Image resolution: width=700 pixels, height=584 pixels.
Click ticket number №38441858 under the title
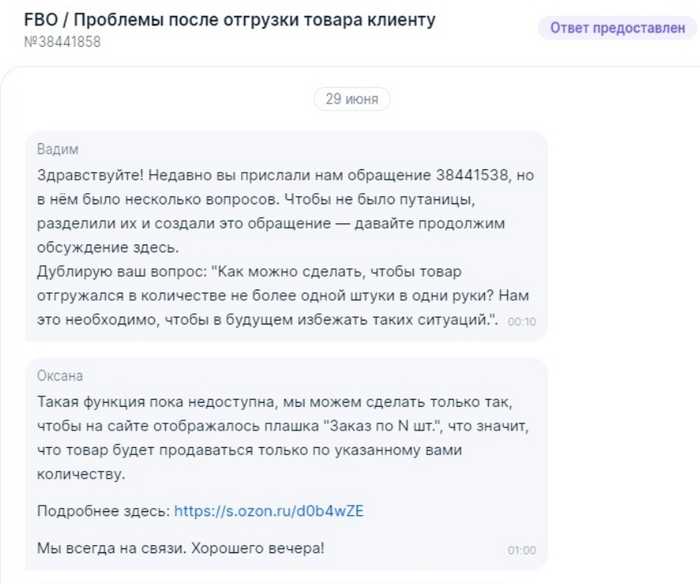62,42
